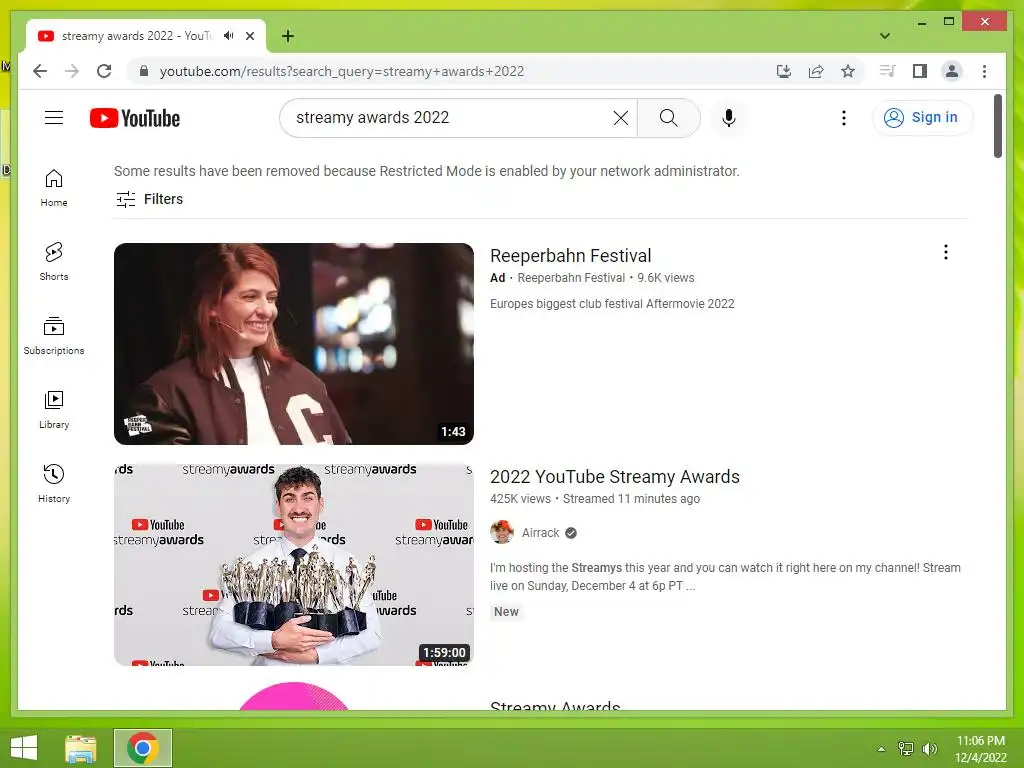Share this page icon
The image size is (1024, 768).
[816, 71]
